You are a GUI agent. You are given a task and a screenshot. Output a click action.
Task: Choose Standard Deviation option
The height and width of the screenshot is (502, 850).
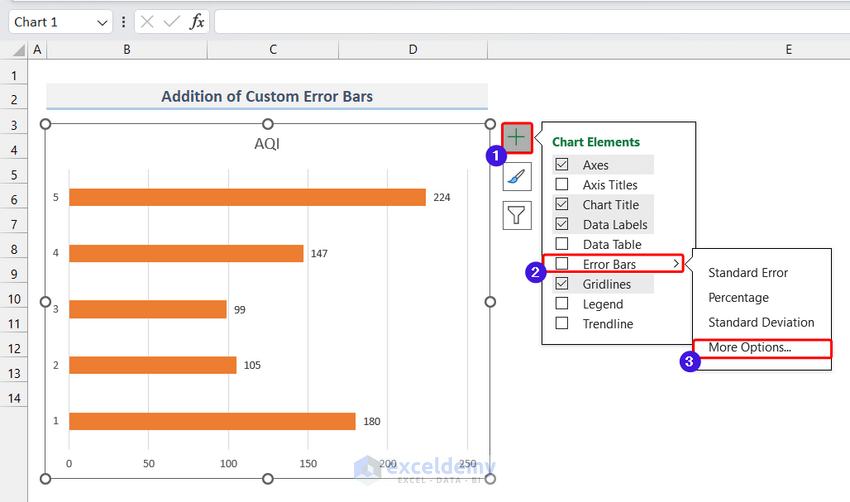point(761,323)
